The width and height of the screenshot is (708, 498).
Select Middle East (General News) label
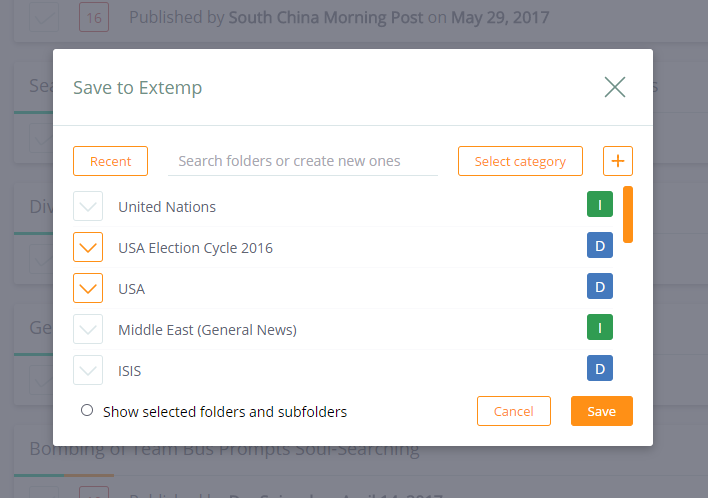(x=207, y=330)
